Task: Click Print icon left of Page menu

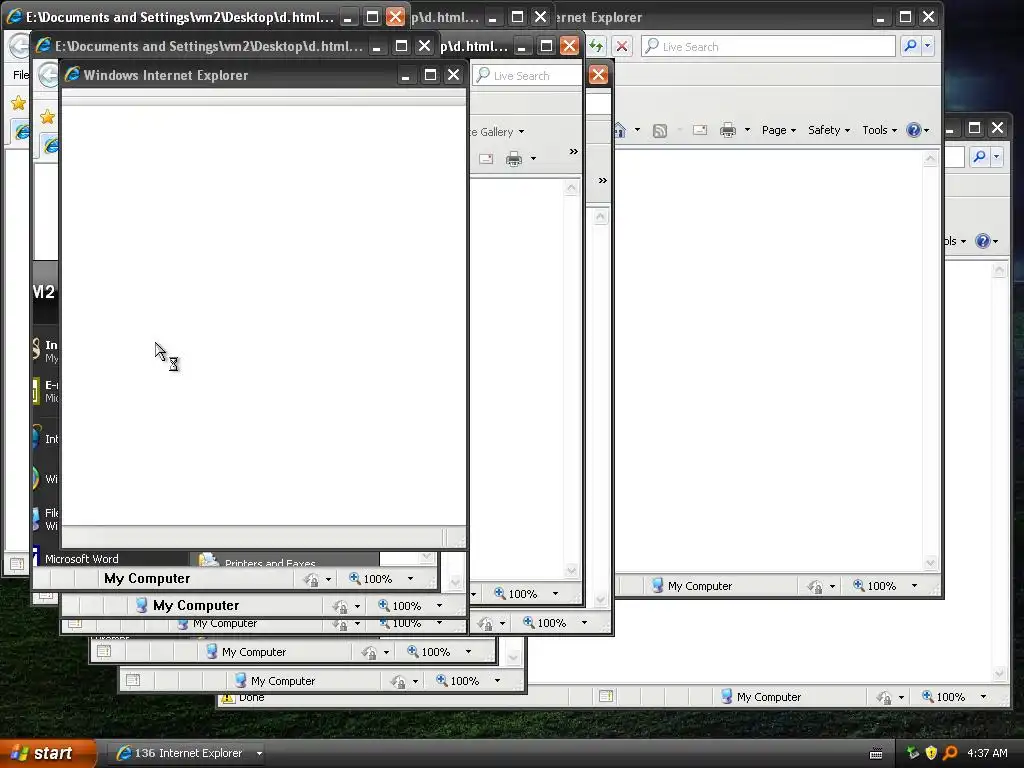Action: click(728, 130)
